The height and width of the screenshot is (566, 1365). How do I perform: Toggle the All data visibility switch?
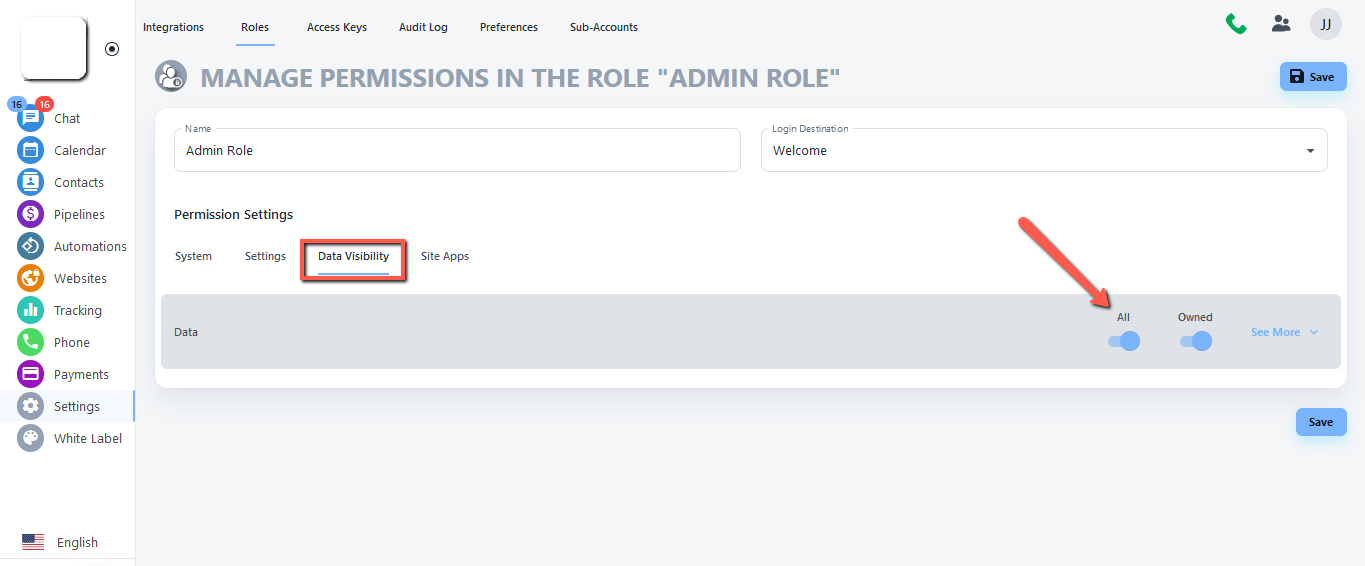(x=1124, y=341)
